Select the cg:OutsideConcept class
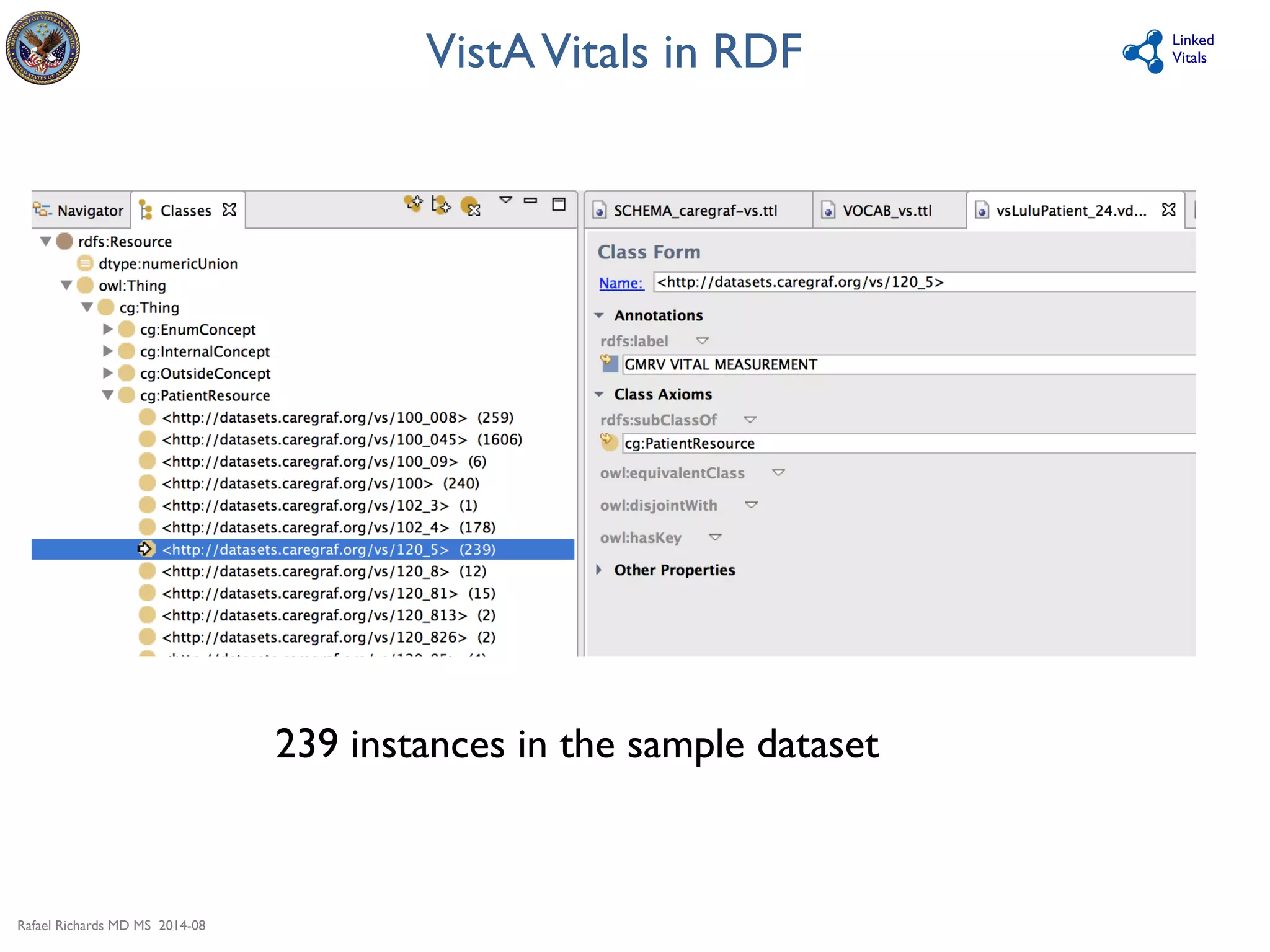This screenshot has width=1270, height=952. (205, 374)
